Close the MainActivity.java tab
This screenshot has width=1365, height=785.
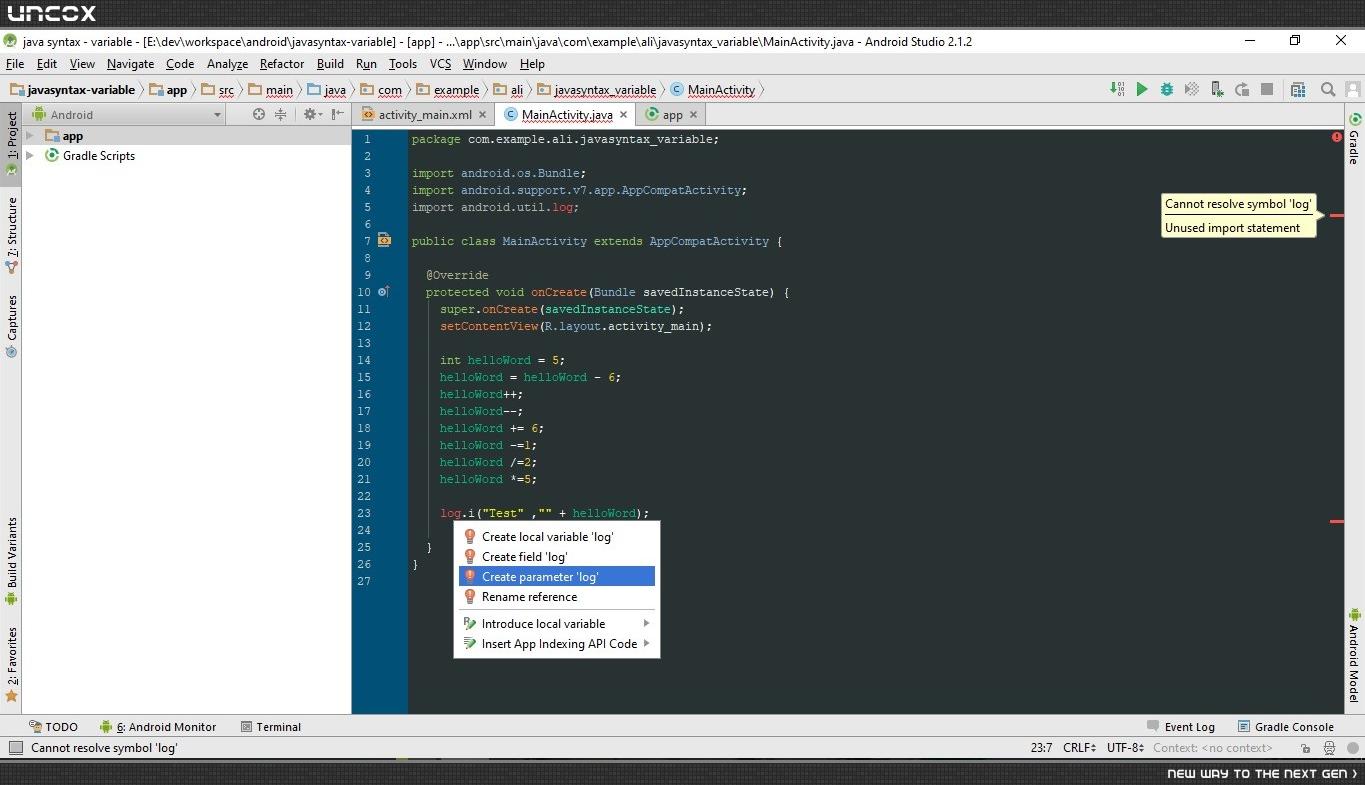point(623,115)
